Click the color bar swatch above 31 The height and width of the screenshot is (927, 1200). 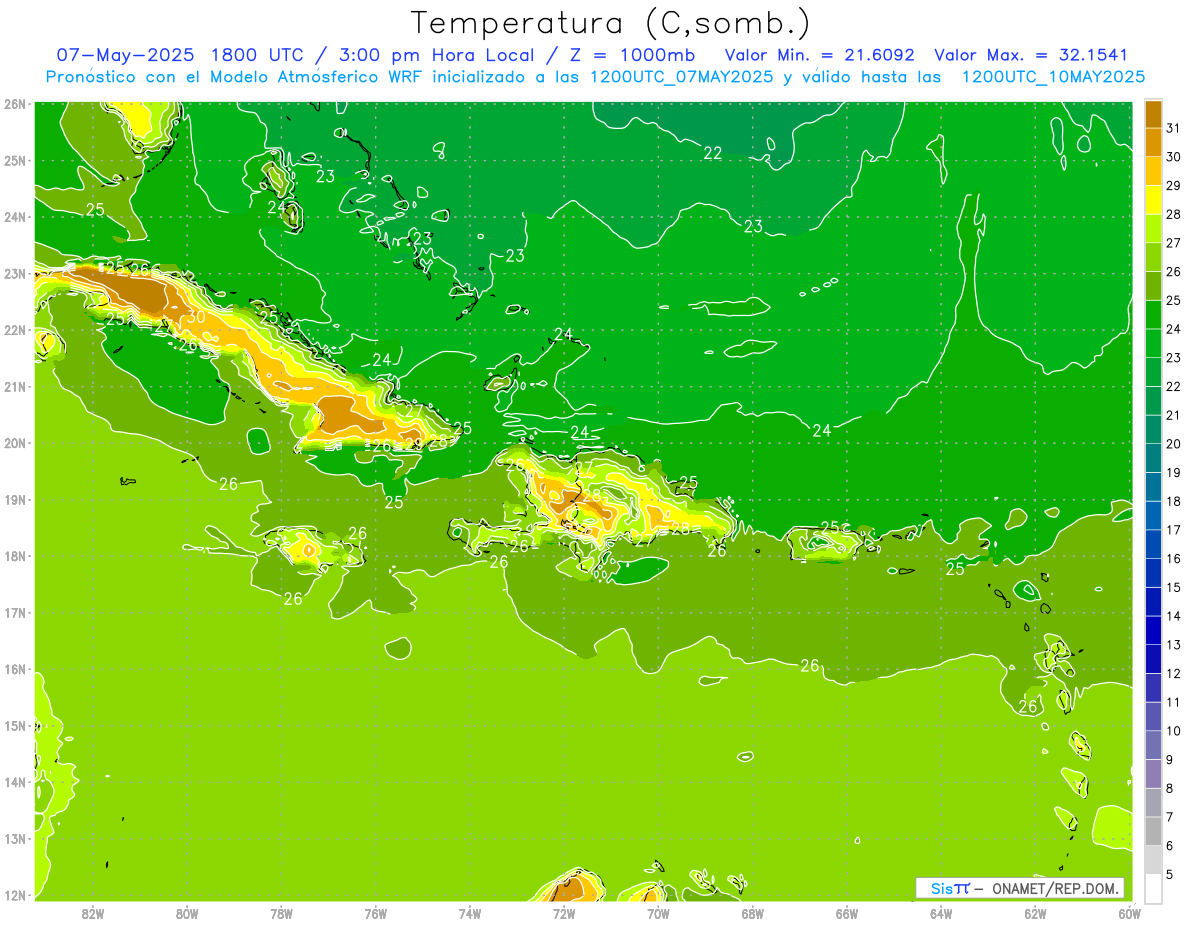pyautogui.click(x=1154, y=113)
